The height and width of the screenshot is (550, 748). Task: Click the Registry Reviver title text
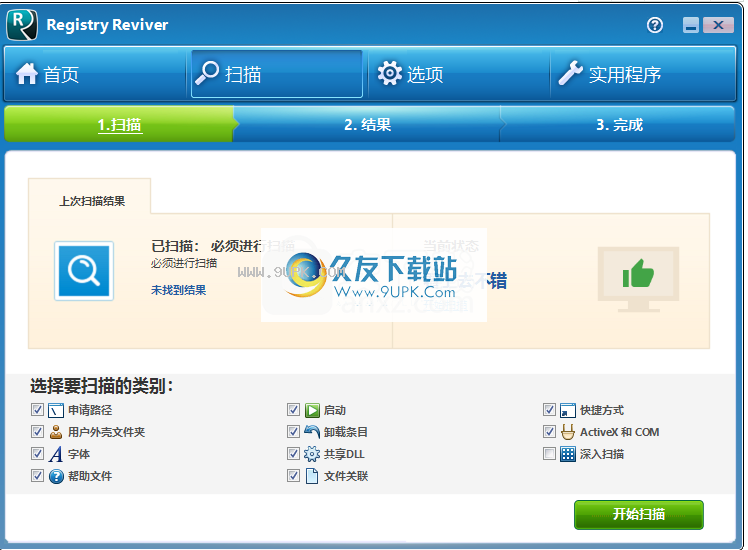coord(107,25)
